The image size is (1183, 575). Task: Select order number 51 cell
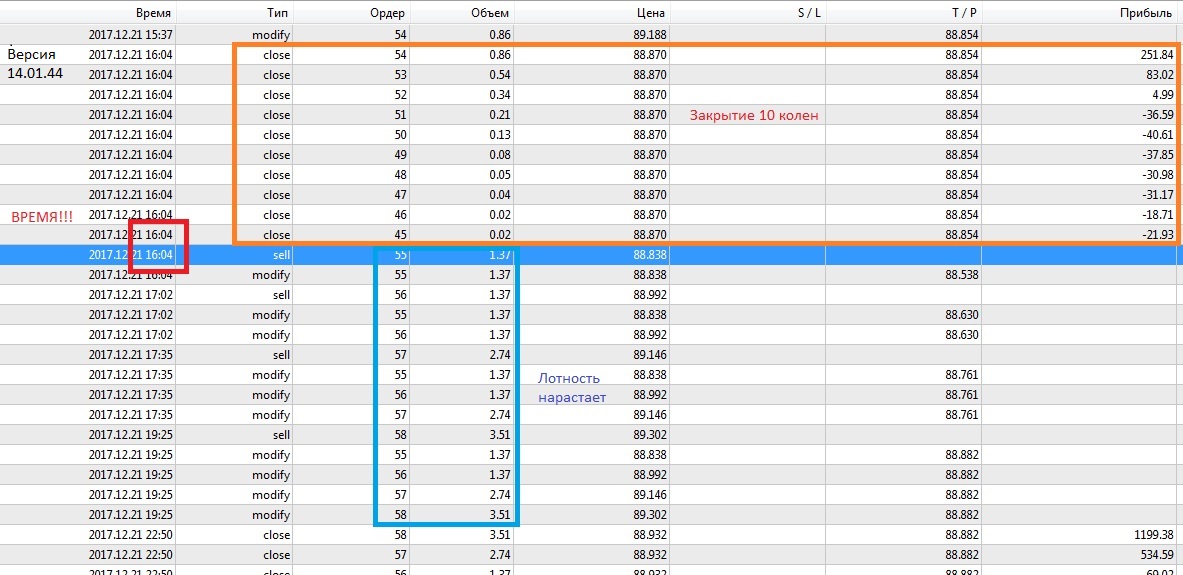tap(401, 115)
